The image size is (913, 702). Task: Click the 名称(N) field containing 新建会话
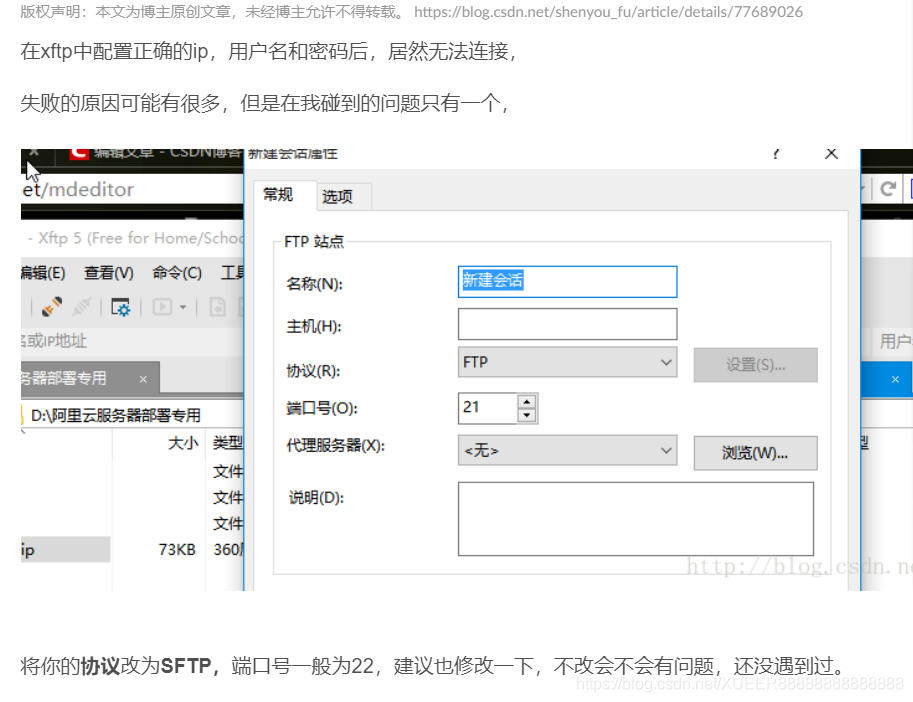(x=568, y=282)
